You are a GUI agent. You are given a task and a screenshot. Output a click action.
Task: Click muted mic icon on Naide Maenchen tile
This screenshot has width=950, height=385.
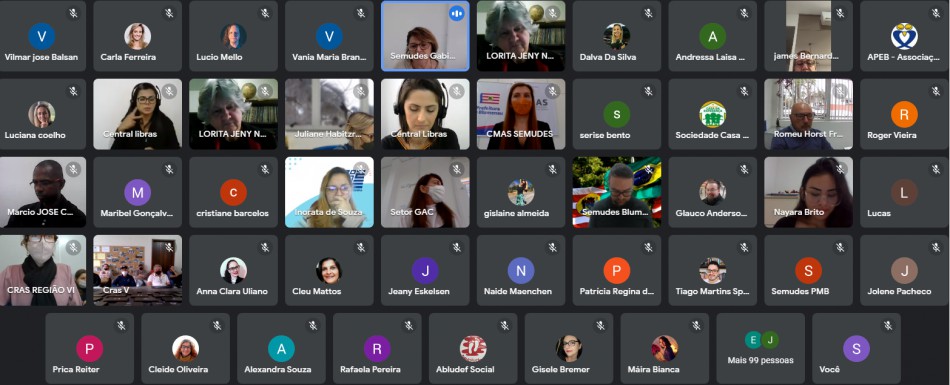[553, 247]
